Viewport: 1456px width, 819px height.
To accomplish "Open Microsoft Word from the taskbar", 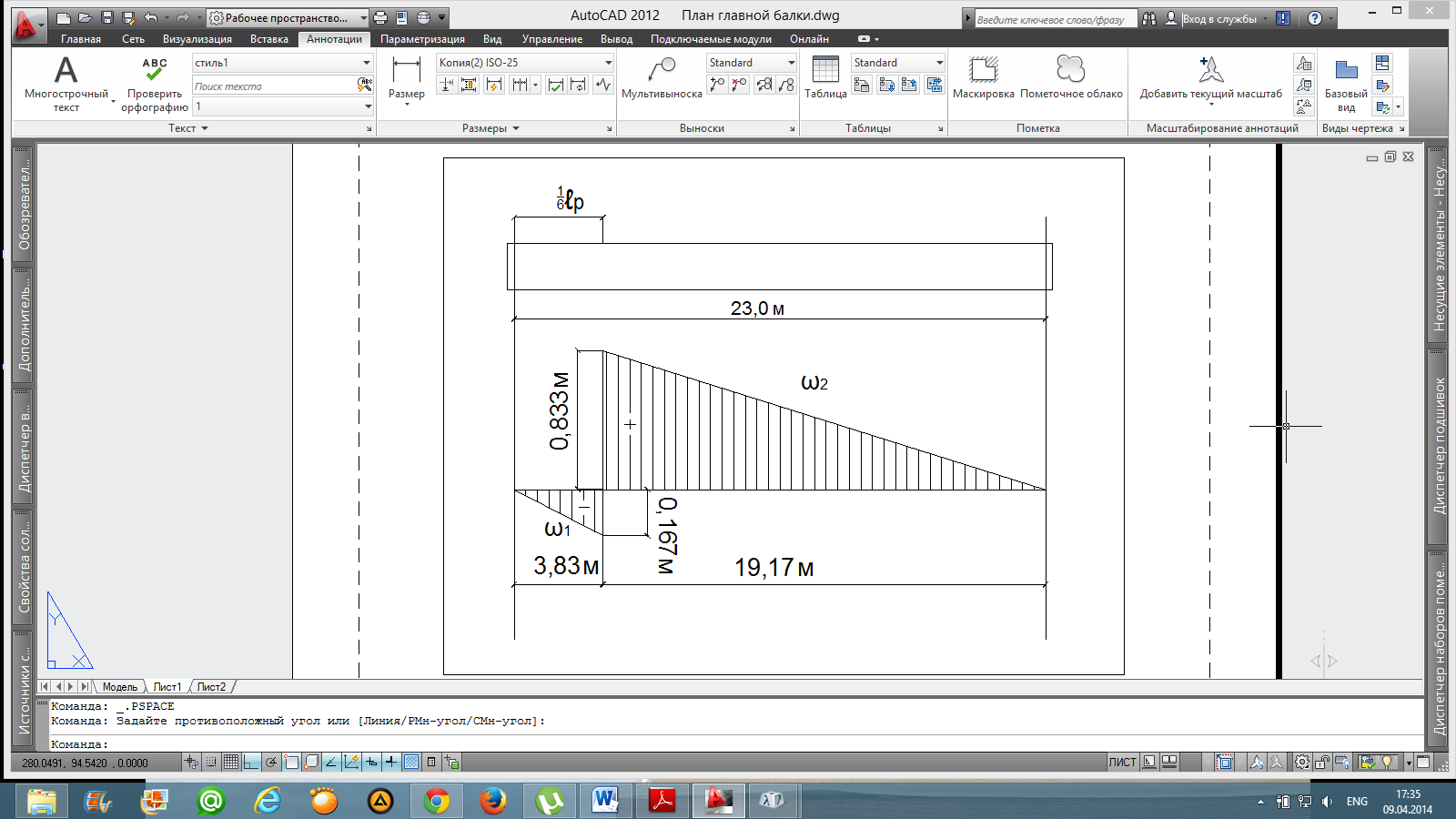I will [604, 801].
